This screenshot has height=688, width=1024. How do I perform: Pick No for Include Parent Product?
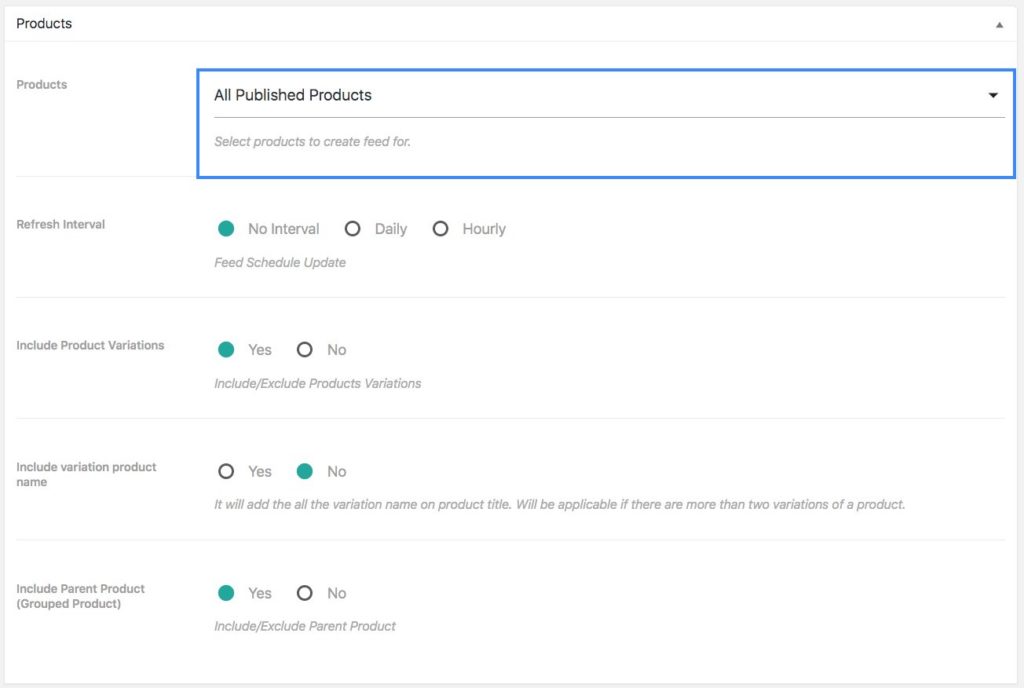pyautogui.click(x=304, y=593)
